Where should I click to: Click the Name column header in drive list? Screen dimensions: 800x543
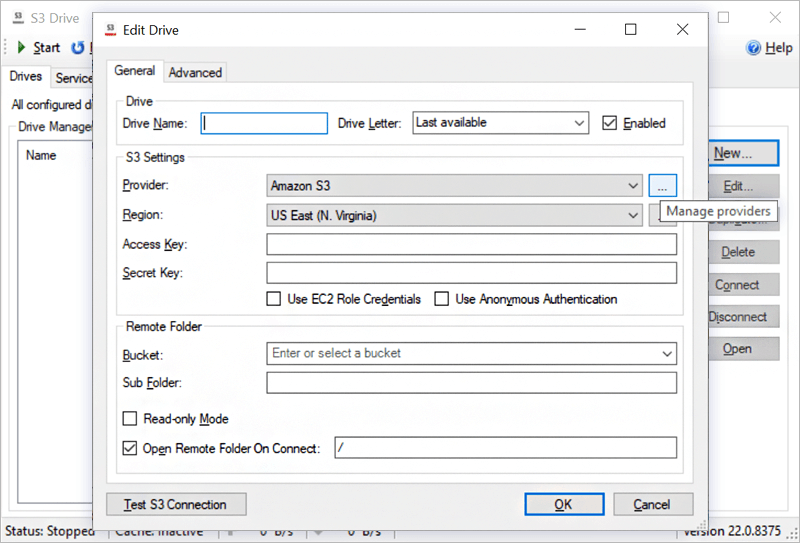[x=41, y=155]
